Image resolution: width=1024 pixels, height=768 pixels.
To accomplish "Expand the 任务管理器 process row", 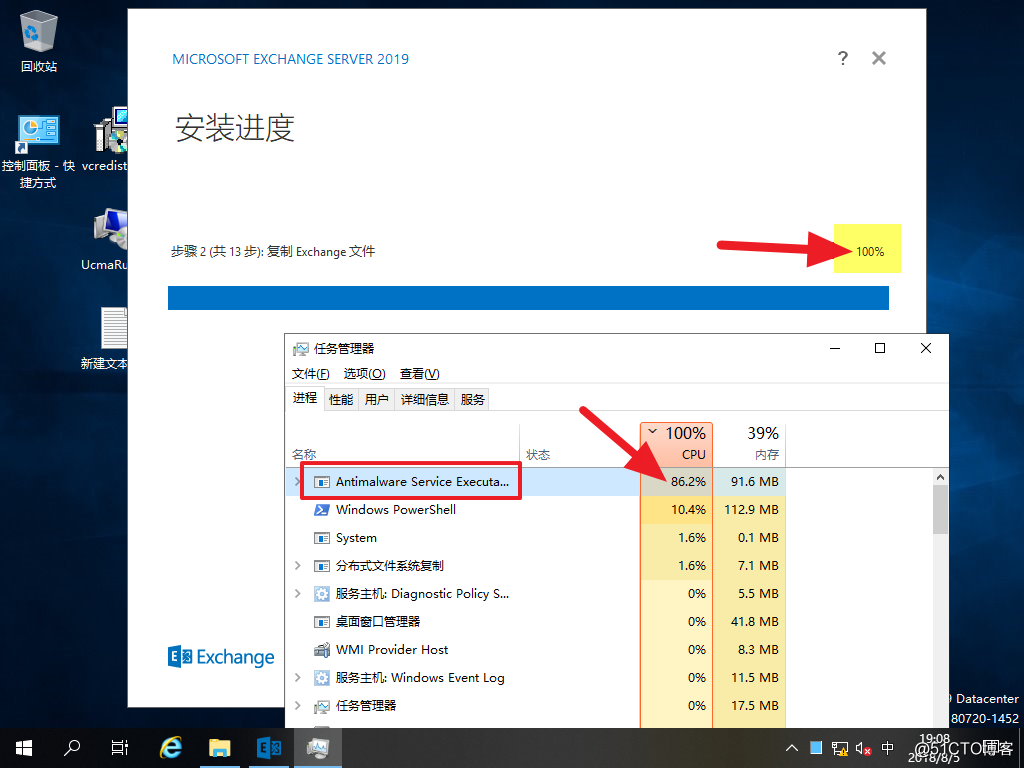I will coord(297,706).
